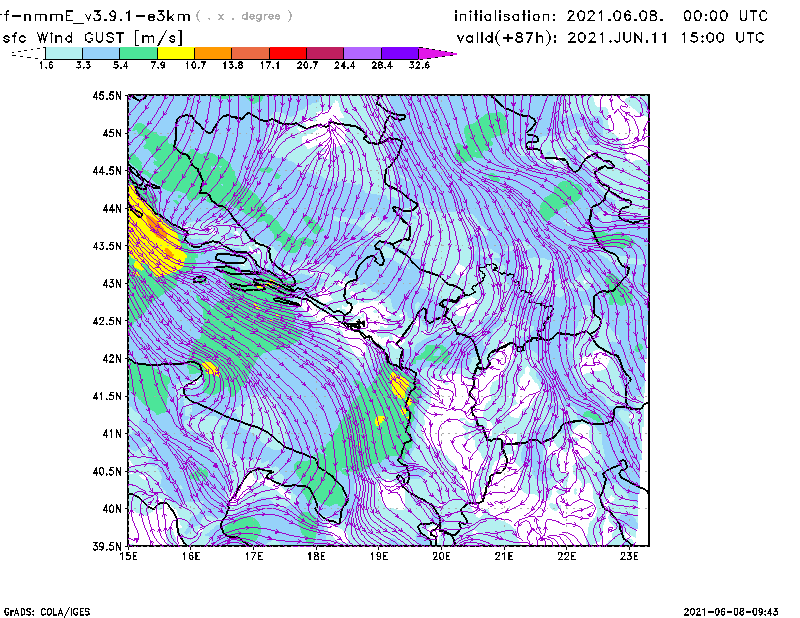Click longitude label 22E
The image size is (800, 618).
(567, 556)
